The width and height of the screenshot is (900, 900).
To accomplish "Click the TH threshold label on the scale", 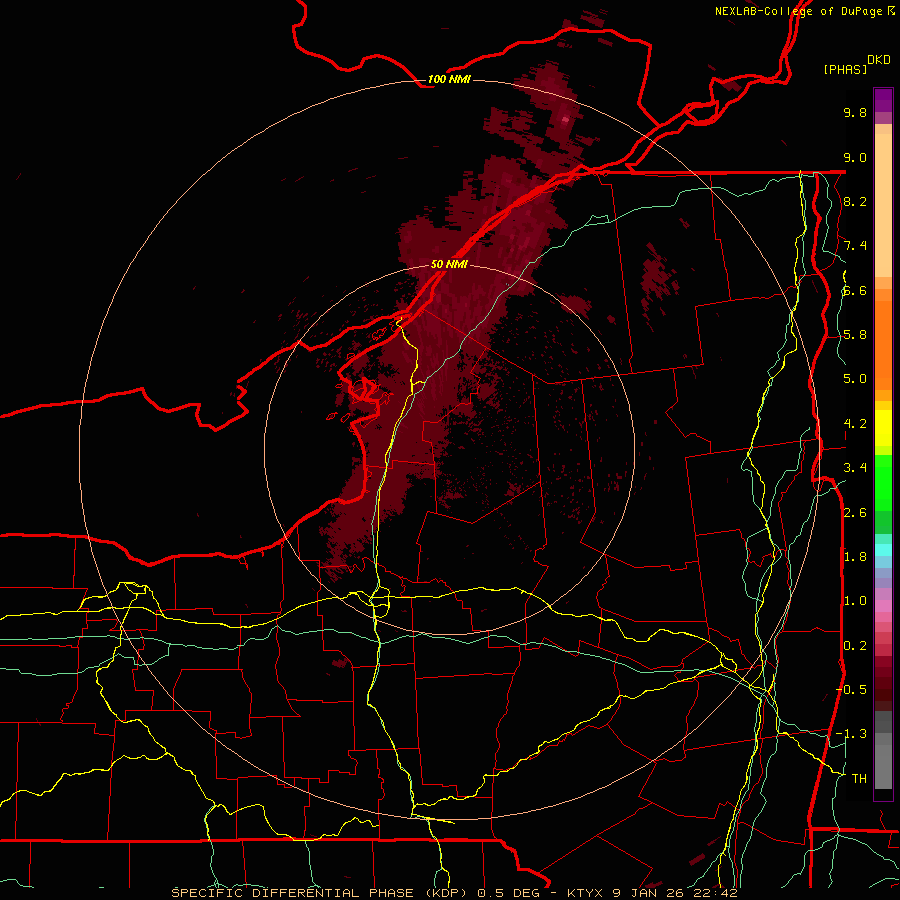I will (859, 779).
